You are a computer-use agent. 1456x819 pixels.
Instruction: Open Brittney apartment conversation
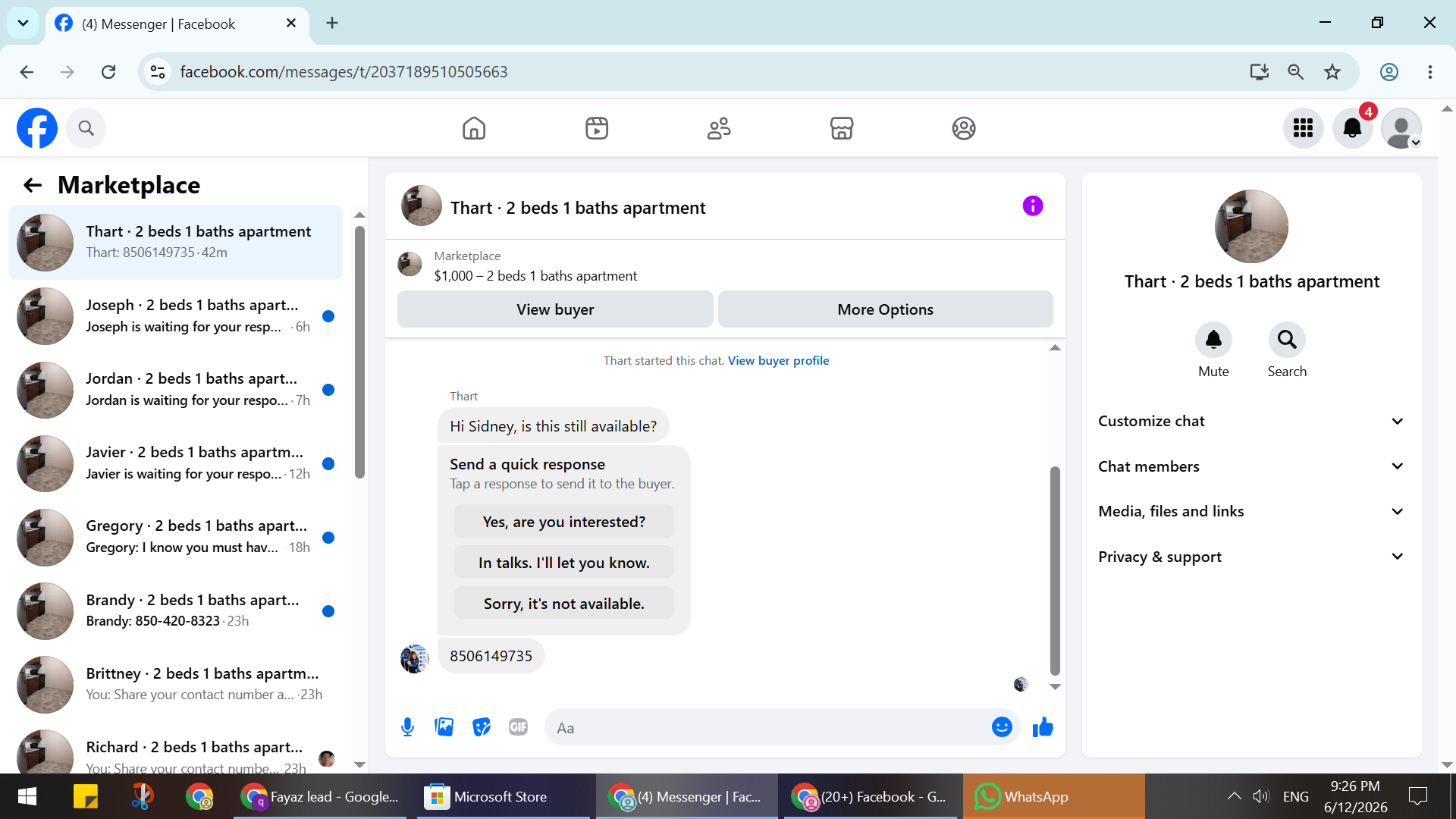pyautogui.click(x=175, y=685)
